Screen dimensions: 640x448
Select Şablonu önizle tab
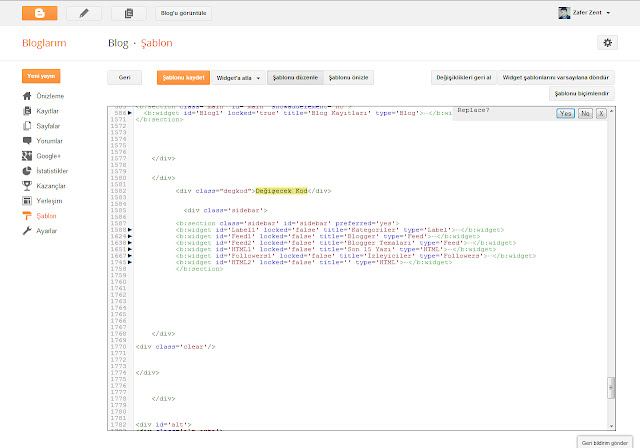click(349, 78)
